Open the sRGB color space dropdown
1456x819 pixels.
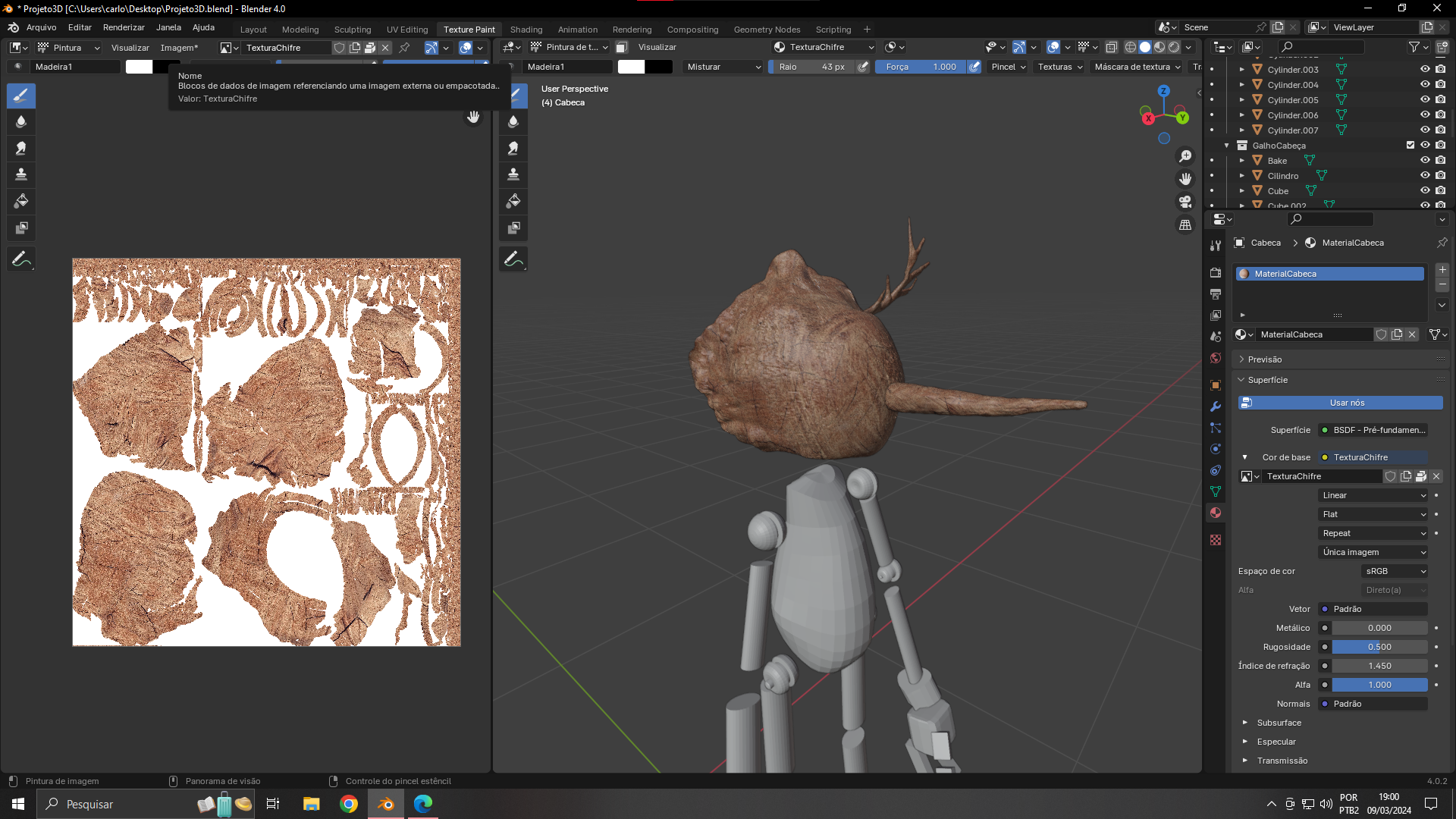click(1395, 571)
